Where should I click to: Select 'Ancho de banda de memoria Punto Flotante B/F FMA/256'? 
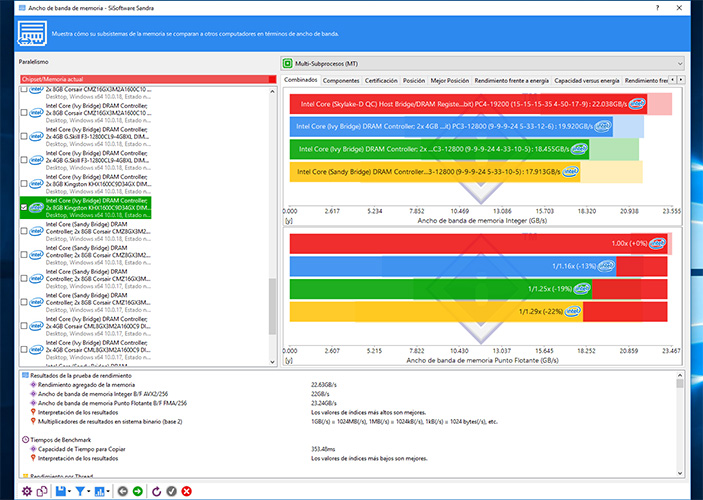pos(112,403)
